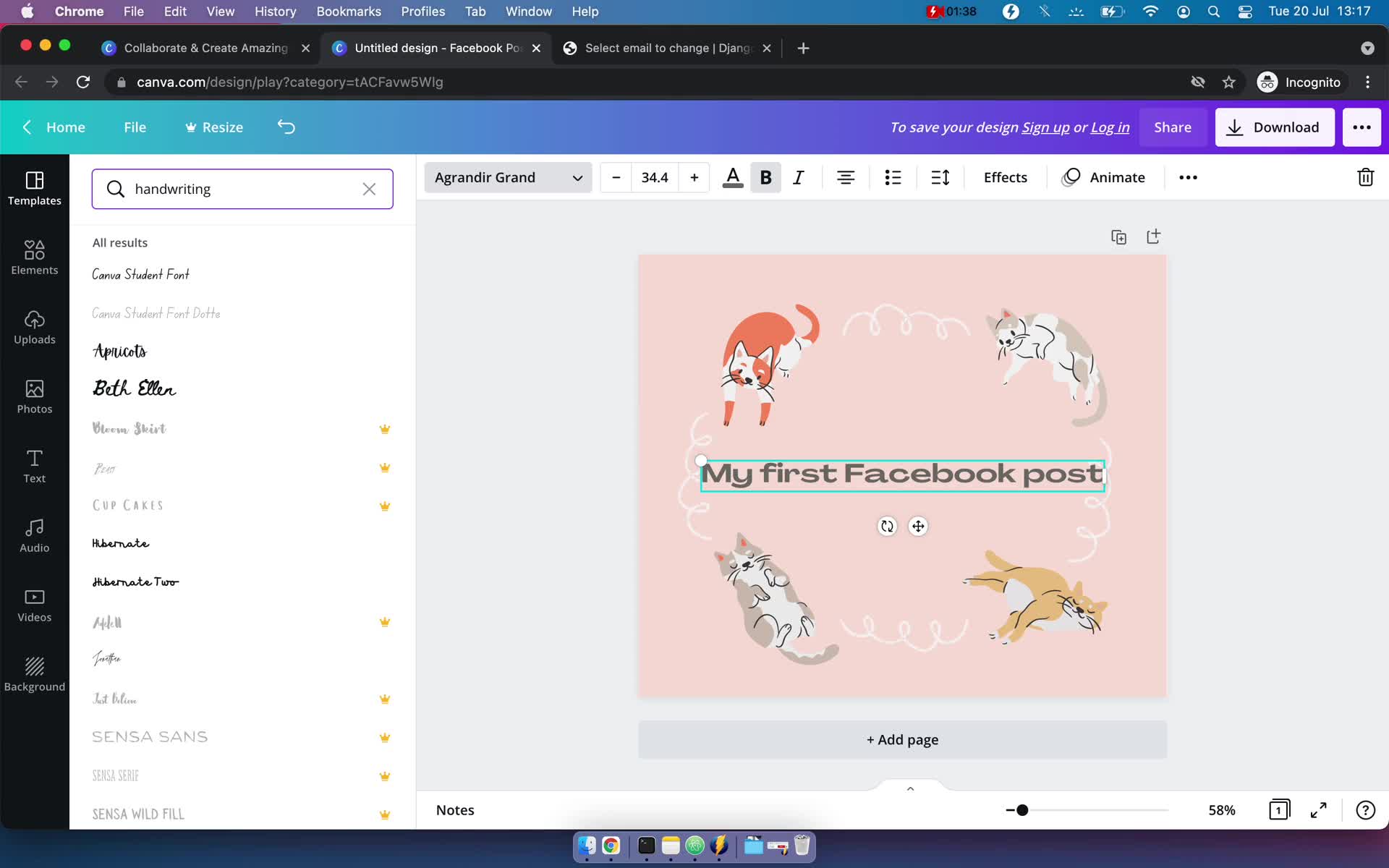The height and width of the screenshot is (868, 1389).
Task: Duplicate the page
Action: point(1118,237)
